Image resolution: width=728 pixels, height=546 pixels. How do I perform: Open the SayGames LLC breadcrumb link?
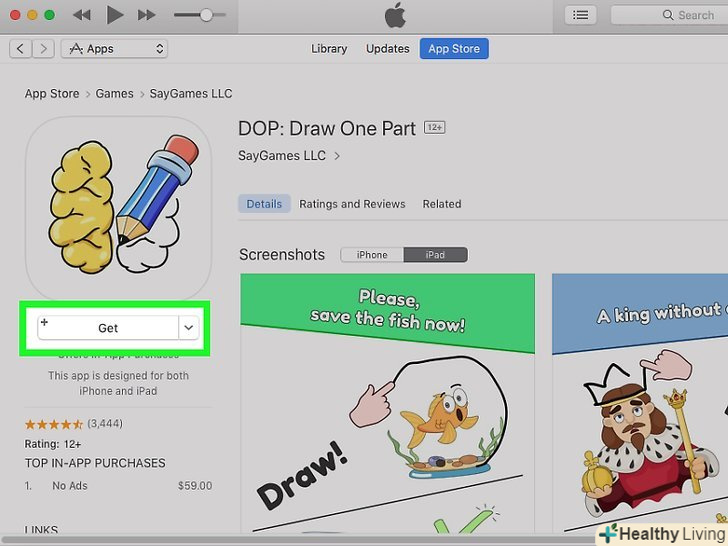(x=191, y=94)
